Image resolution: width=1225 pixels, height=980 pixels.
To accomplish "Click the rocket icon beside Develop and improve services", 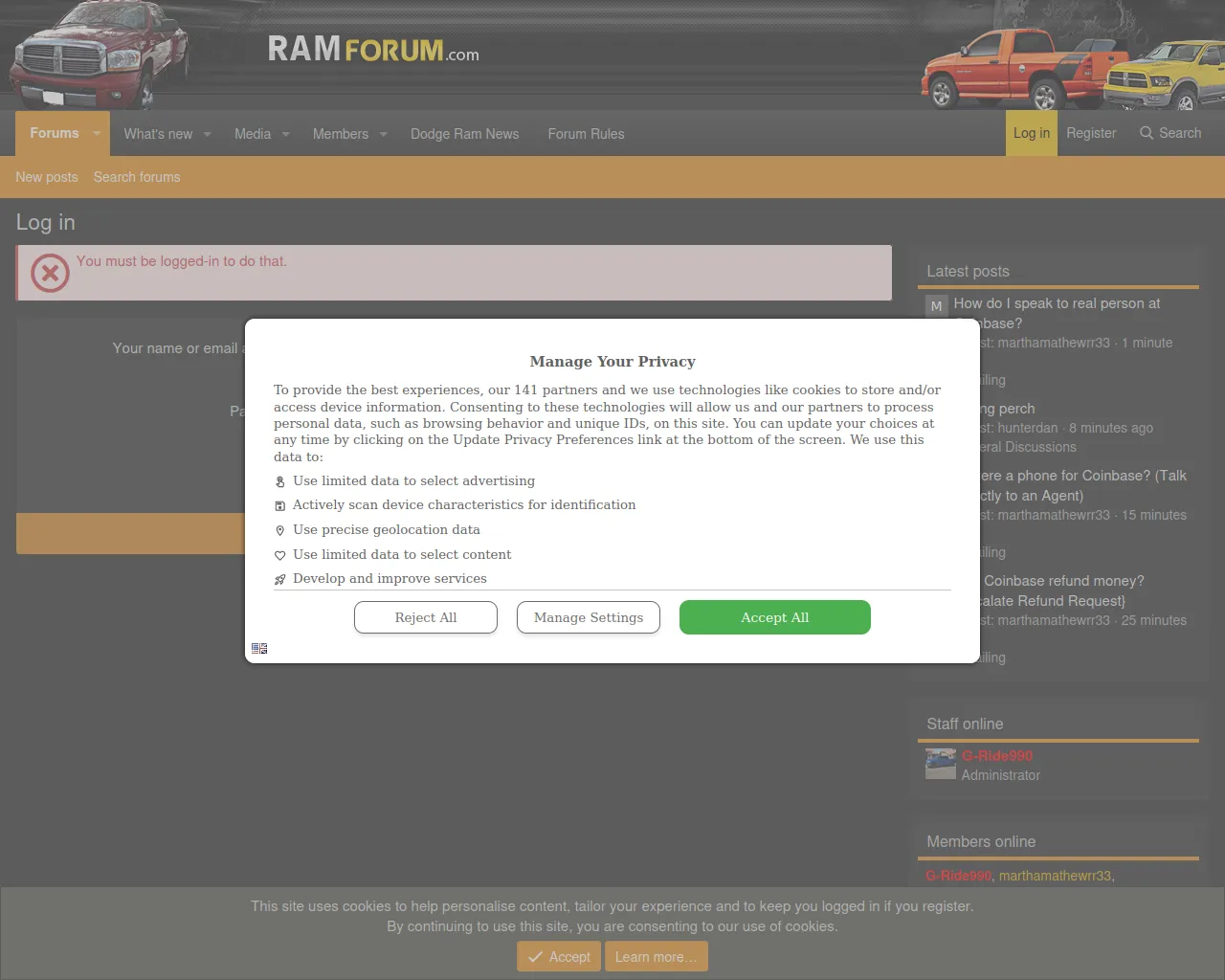I will pyautogui.click(x=280, y=579).
